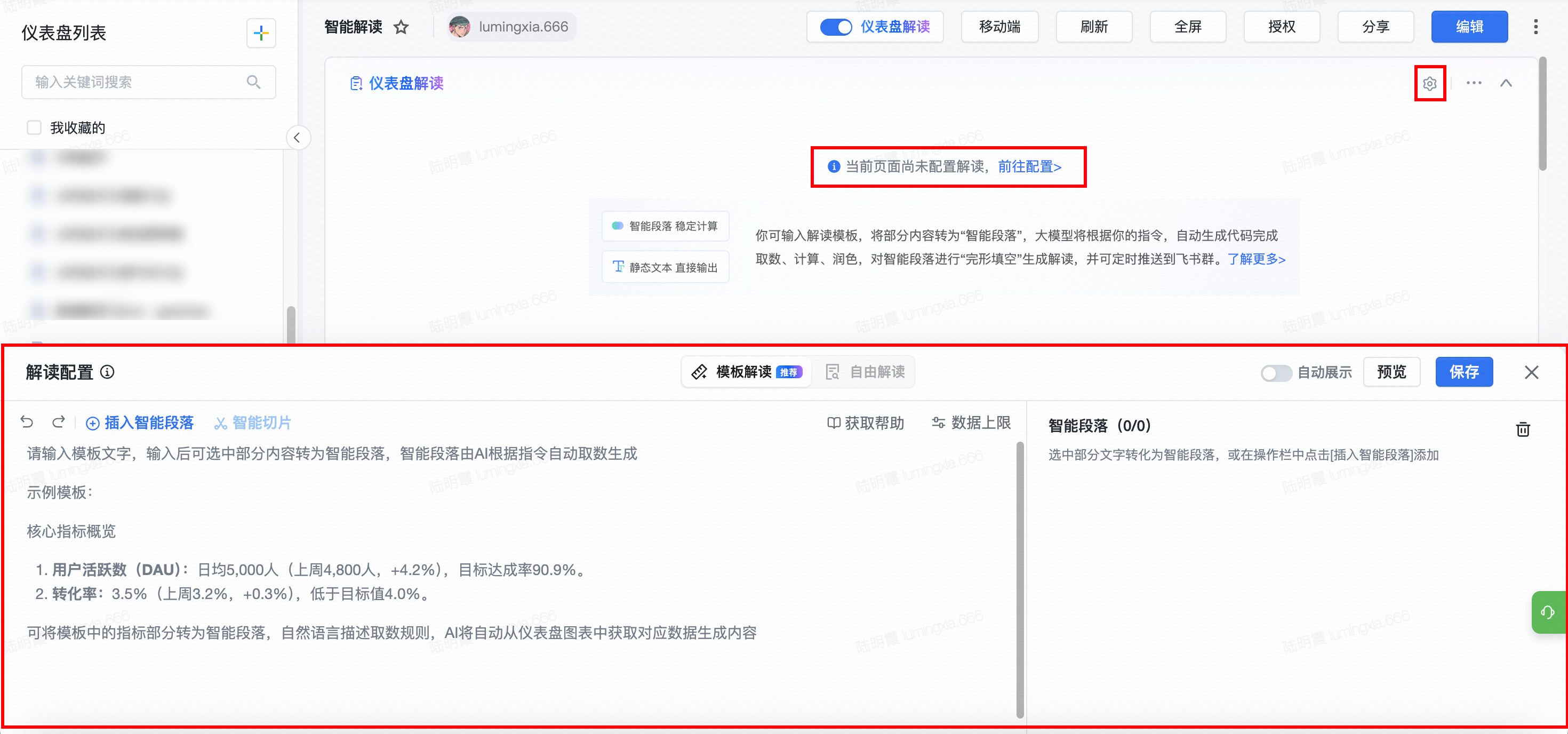This screenshot has height=734, width=1568.
Task: Collapse the dashboard list sidebar arrow
Action: (x=297, y=138)
